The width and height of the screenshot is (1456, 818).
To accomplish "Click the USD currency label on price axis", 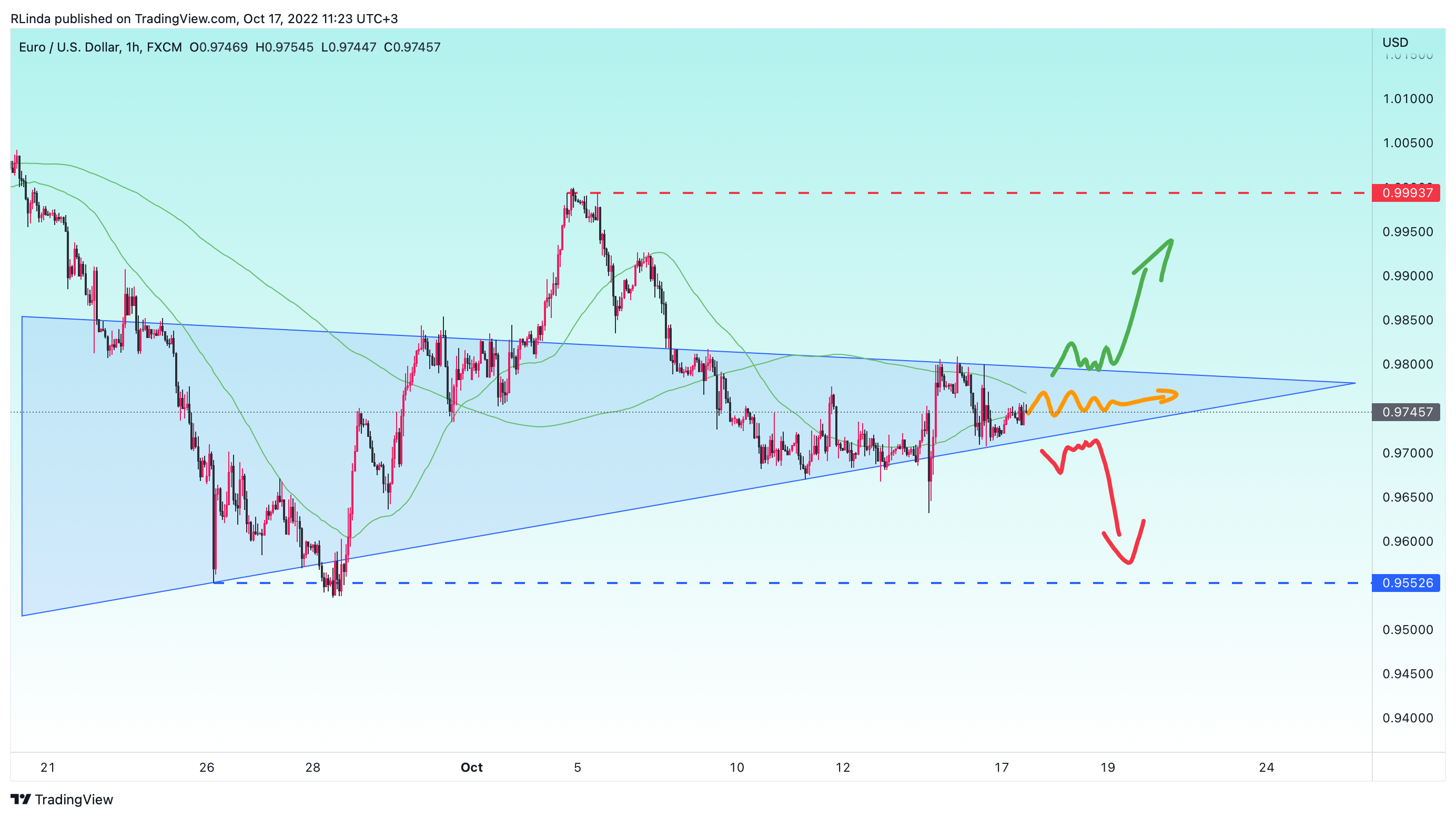I will coord(1396,43).
